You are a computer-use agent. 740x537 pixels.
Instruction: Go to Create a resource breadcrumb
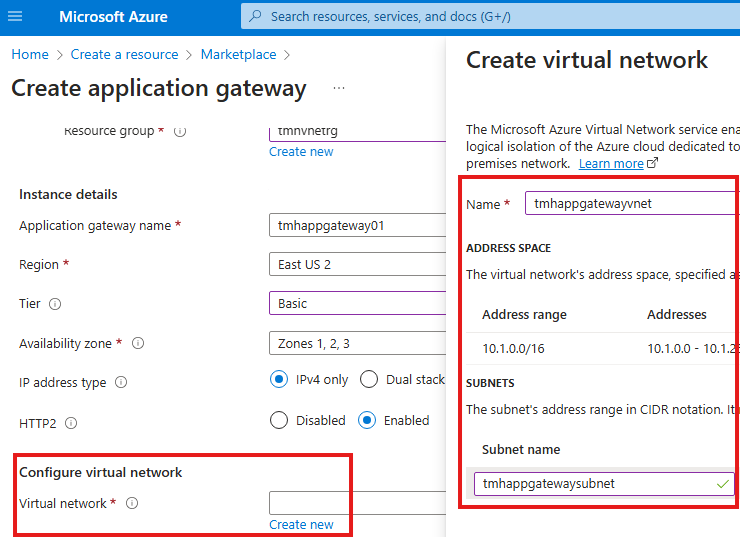tap(124, 54)
